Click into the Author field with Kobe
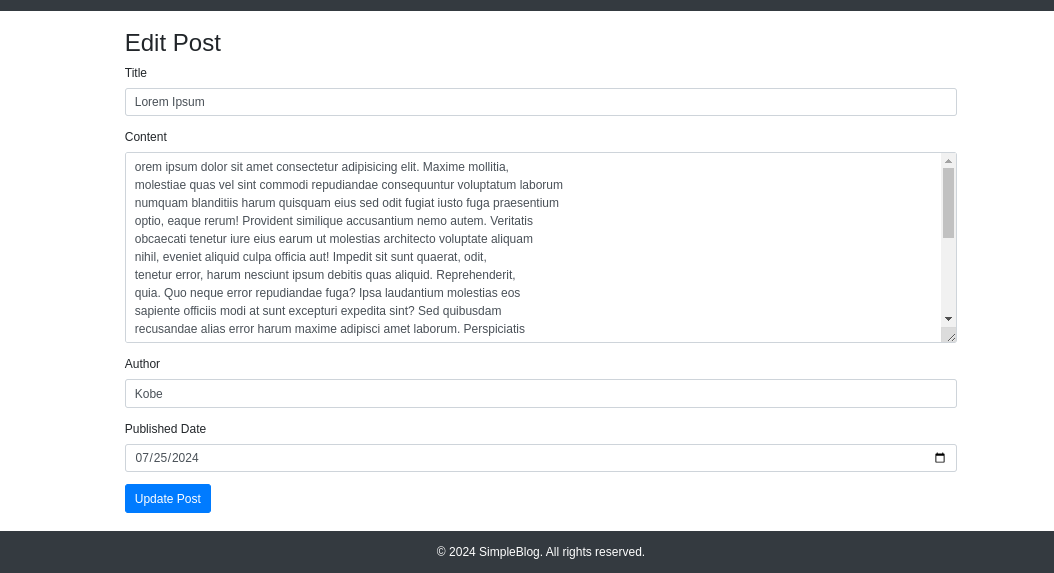1054x573 pixels. tap(540, 393)
